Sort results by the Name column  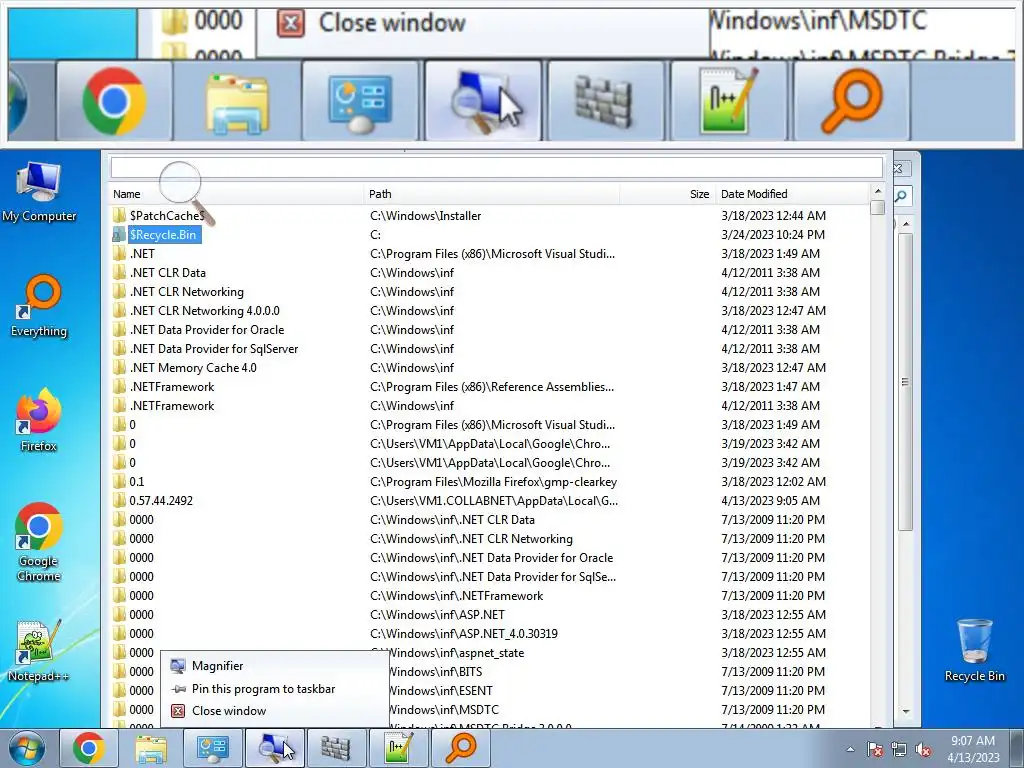point(236,194)
